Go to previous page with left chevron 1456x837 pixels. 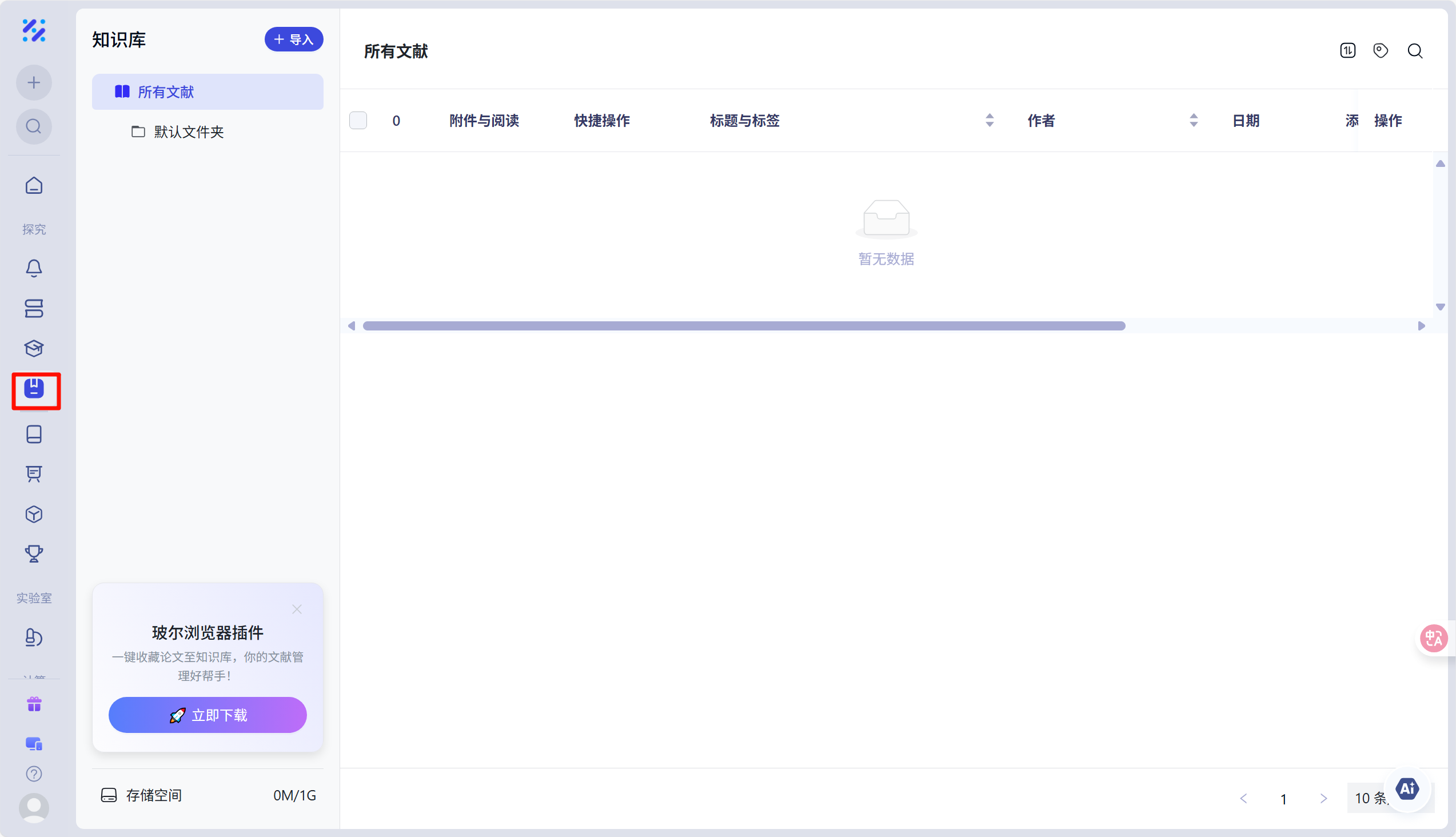coord(1243,799)
